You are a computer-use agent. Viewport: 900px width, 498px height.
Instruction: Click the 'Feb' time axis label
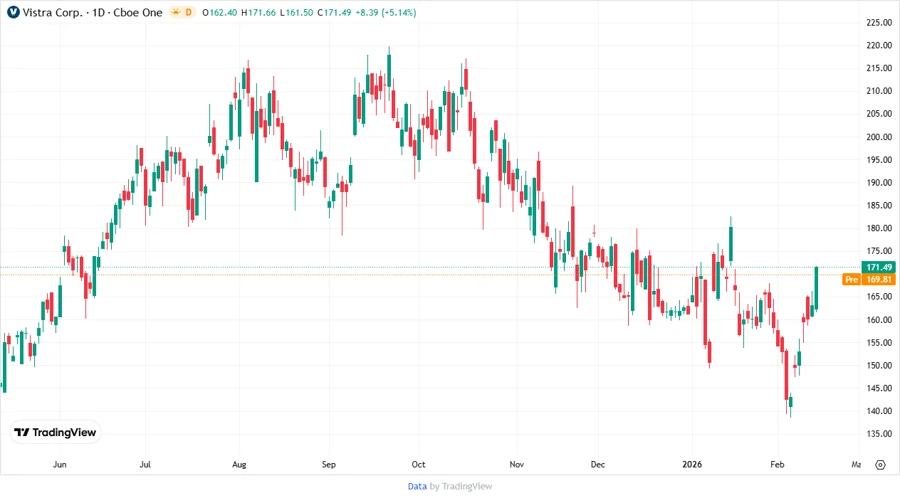pos(777,464)
